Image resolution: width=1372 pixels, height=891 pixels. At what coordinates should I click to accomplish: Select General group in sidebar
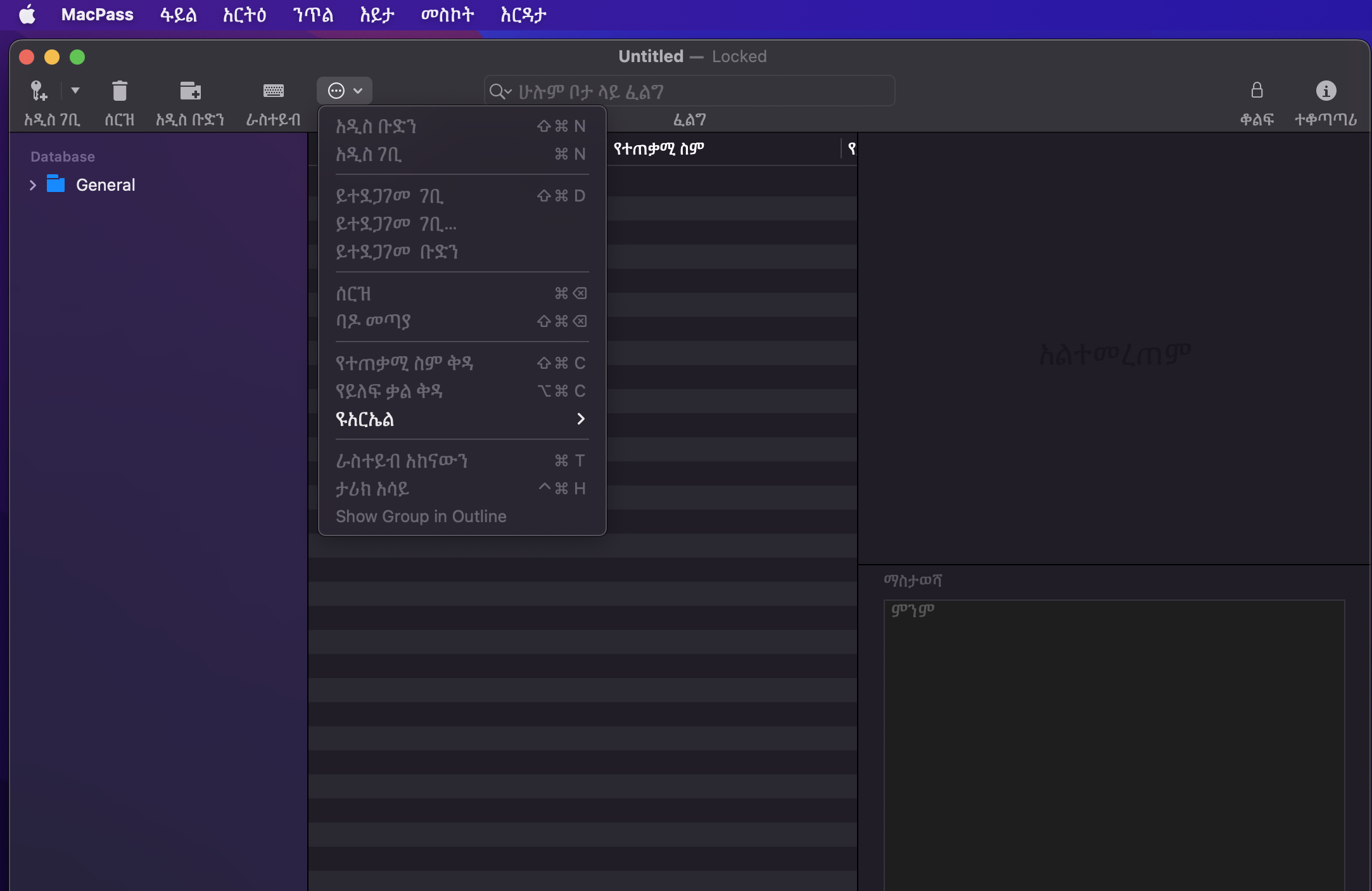pos(105,185)
